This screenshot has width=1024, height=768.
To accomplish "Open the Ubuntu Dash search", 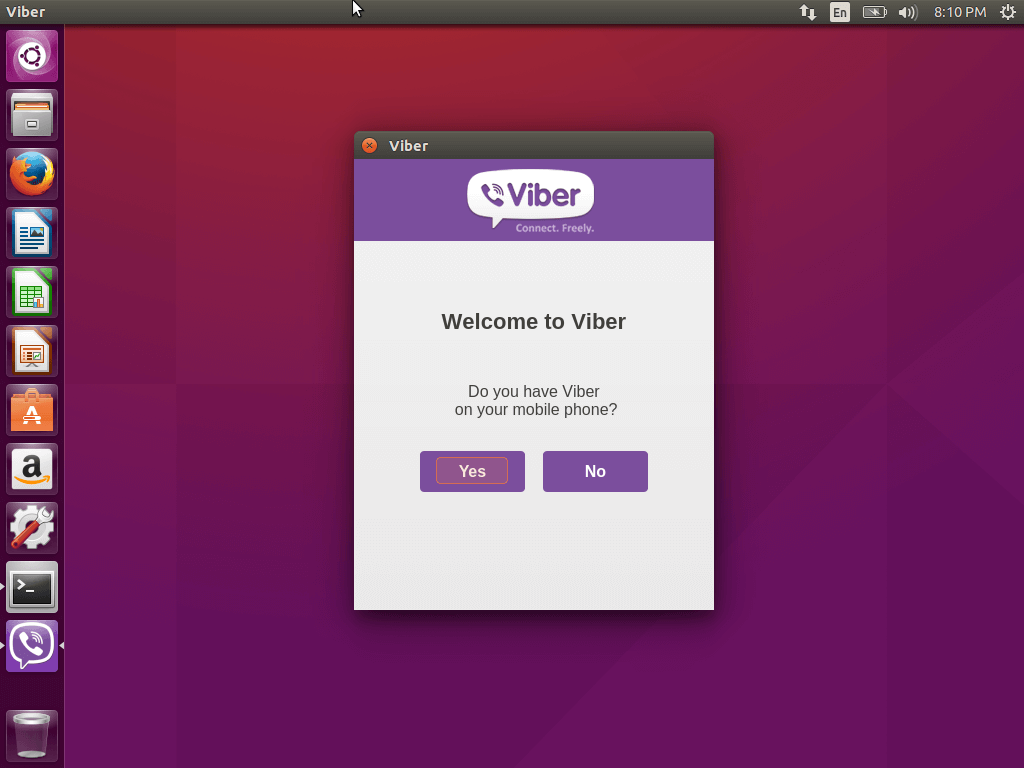I will tap(32, 56).
